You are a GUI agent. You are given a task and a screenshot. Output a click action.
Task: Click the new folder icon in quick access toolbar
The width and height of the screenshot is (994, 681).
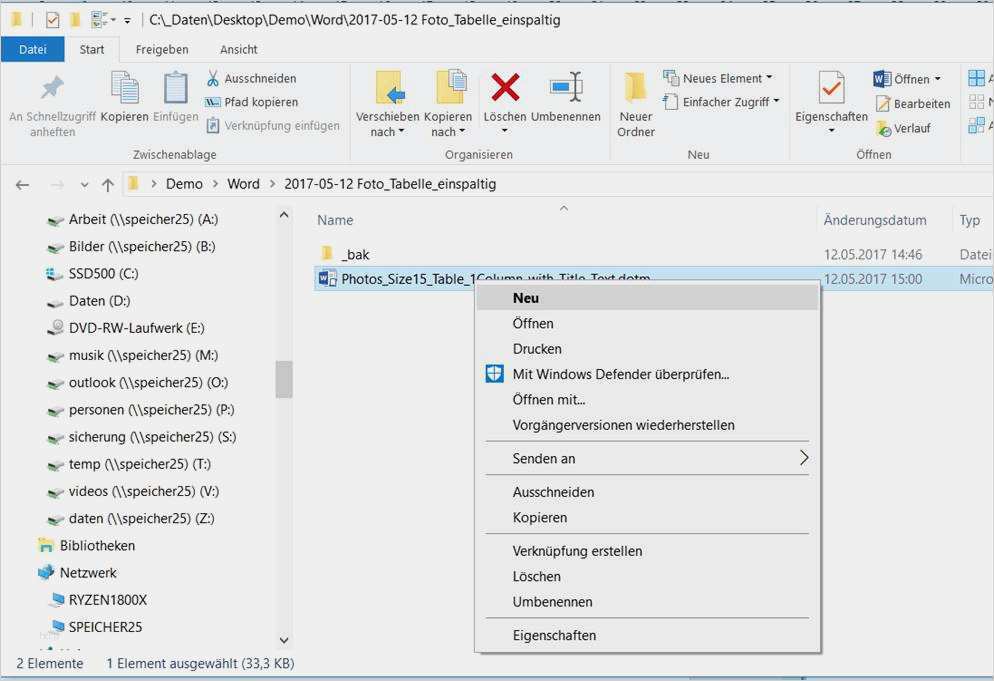pos(75,20)
